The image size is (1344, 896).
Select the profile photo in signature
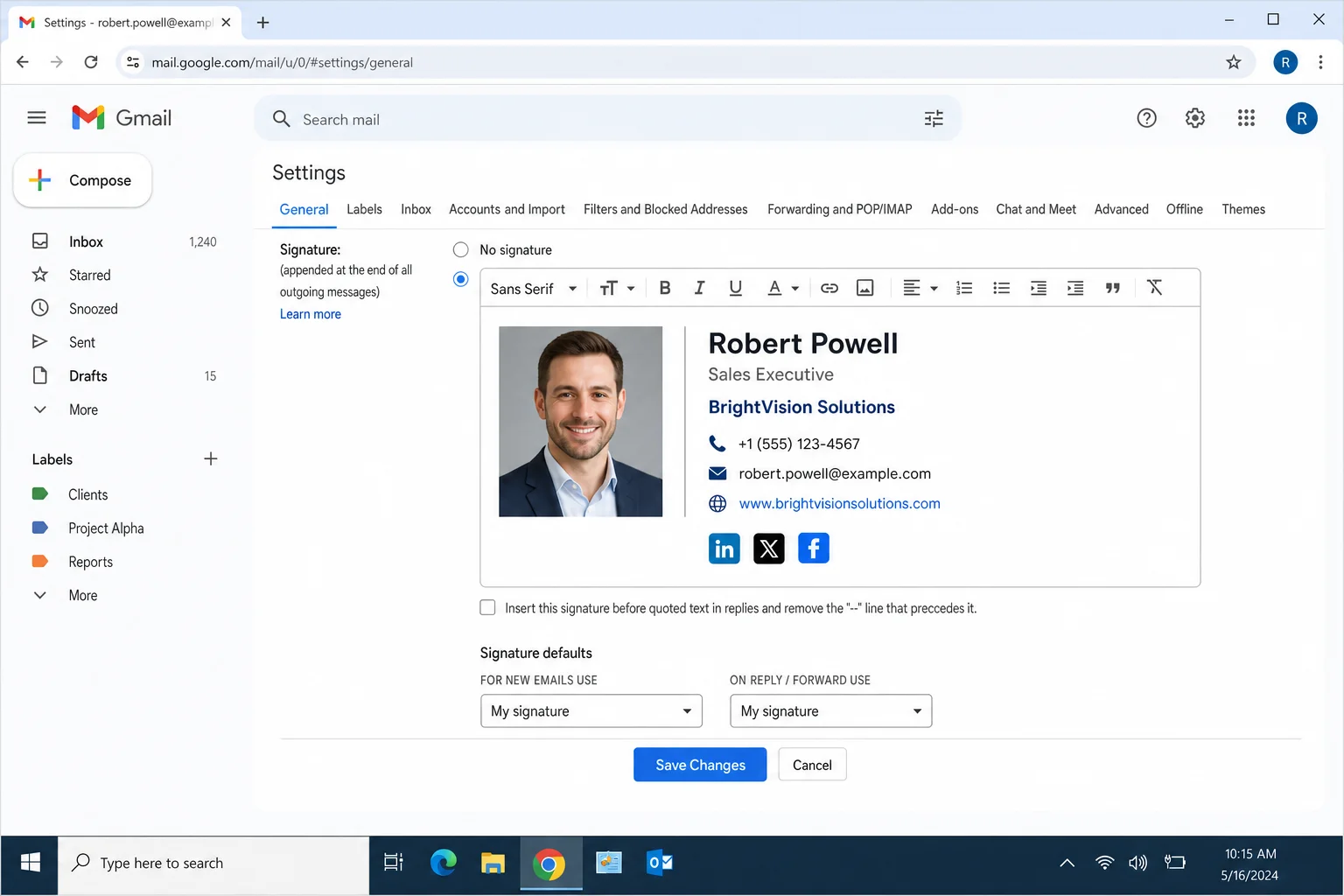click(x=581, y=422)
